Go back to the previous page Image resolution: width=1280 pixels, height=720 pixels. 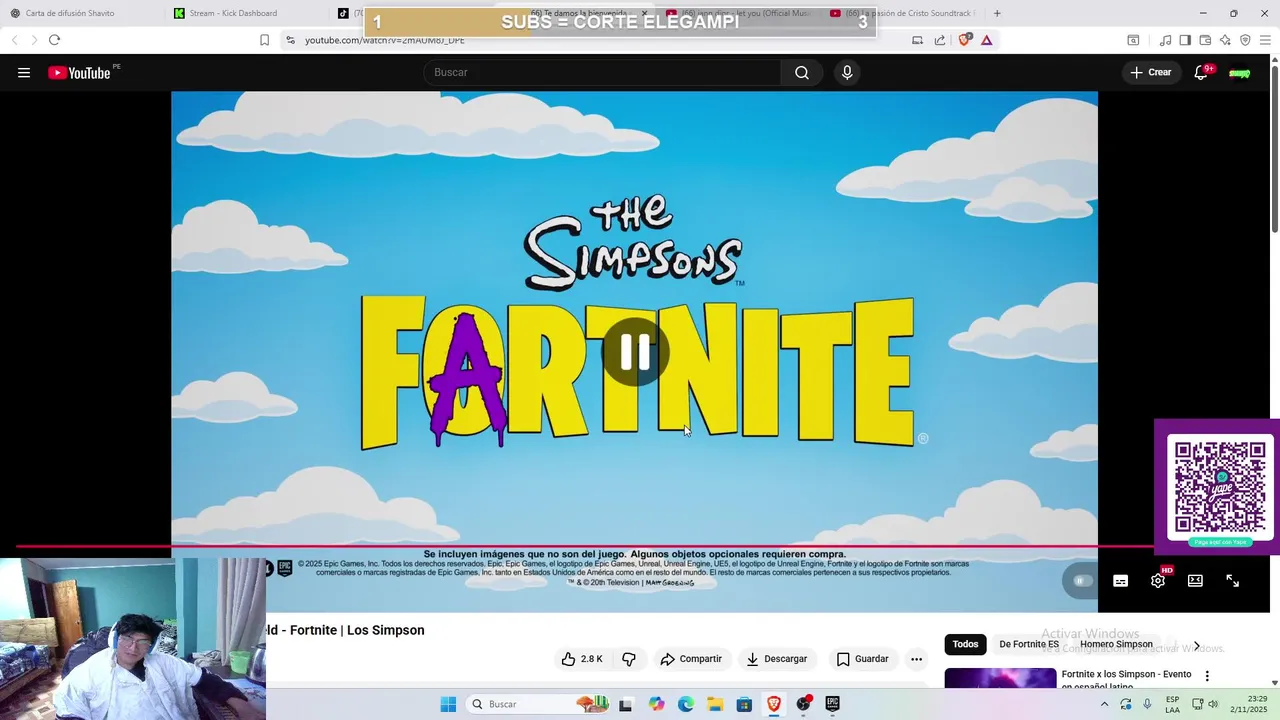pos(14,40)
